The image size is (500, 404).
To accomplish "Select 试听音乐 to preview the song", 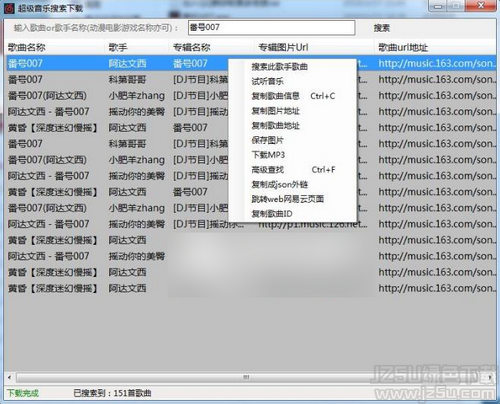I will [x=267, y=81].
